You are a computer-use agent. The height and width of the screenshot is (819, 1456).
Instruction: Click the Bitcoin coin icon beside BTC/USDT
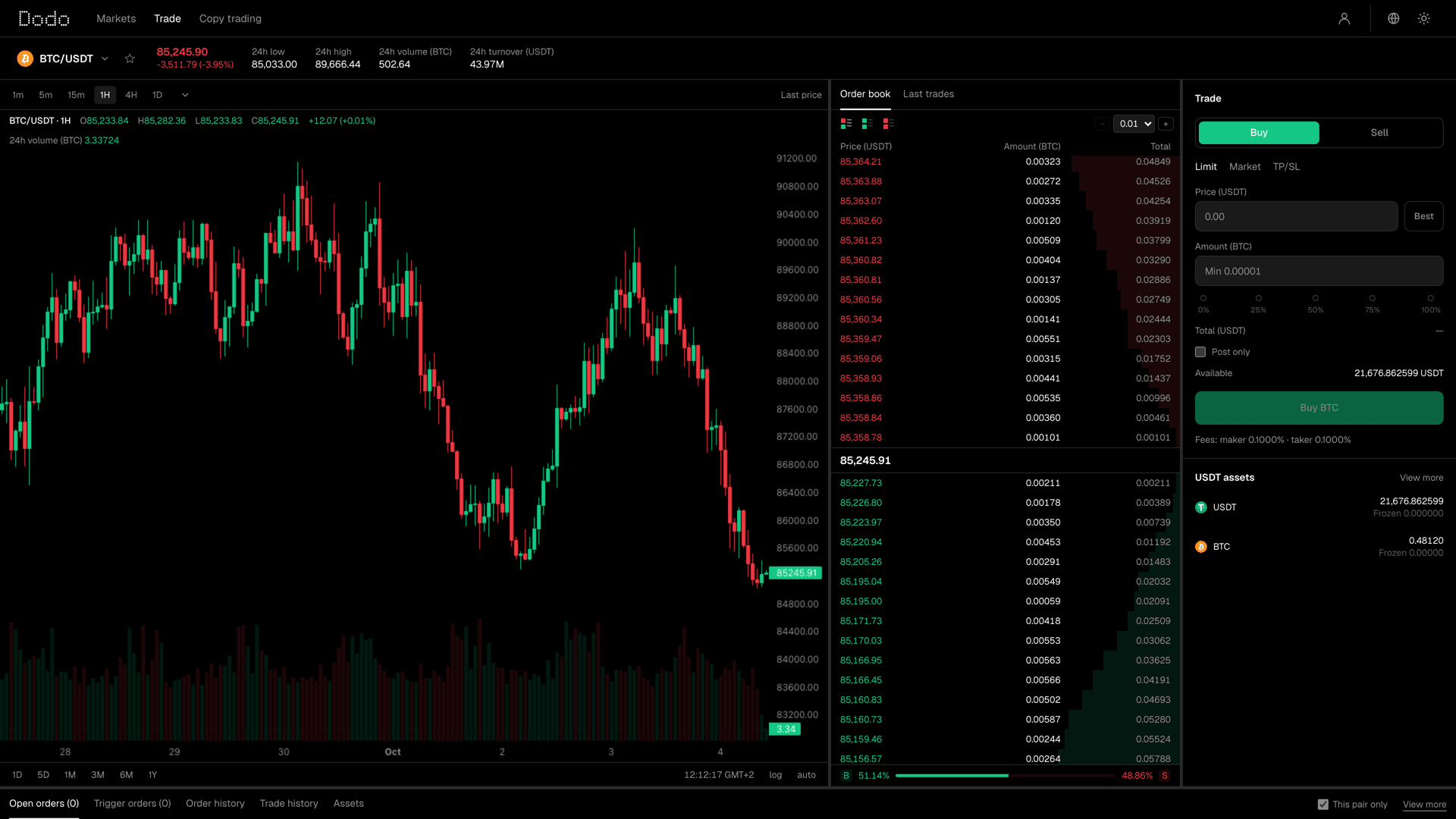pyautogui.click(x=25, y=58)
